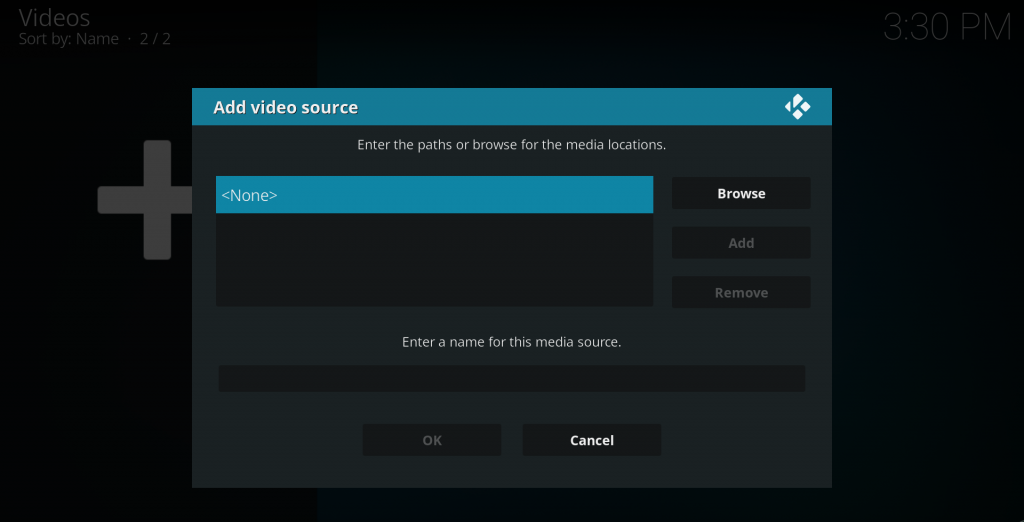Click "Enter the paths or browse" instruction text
The width and height of the screenshot is (1024, 522).
511,144
